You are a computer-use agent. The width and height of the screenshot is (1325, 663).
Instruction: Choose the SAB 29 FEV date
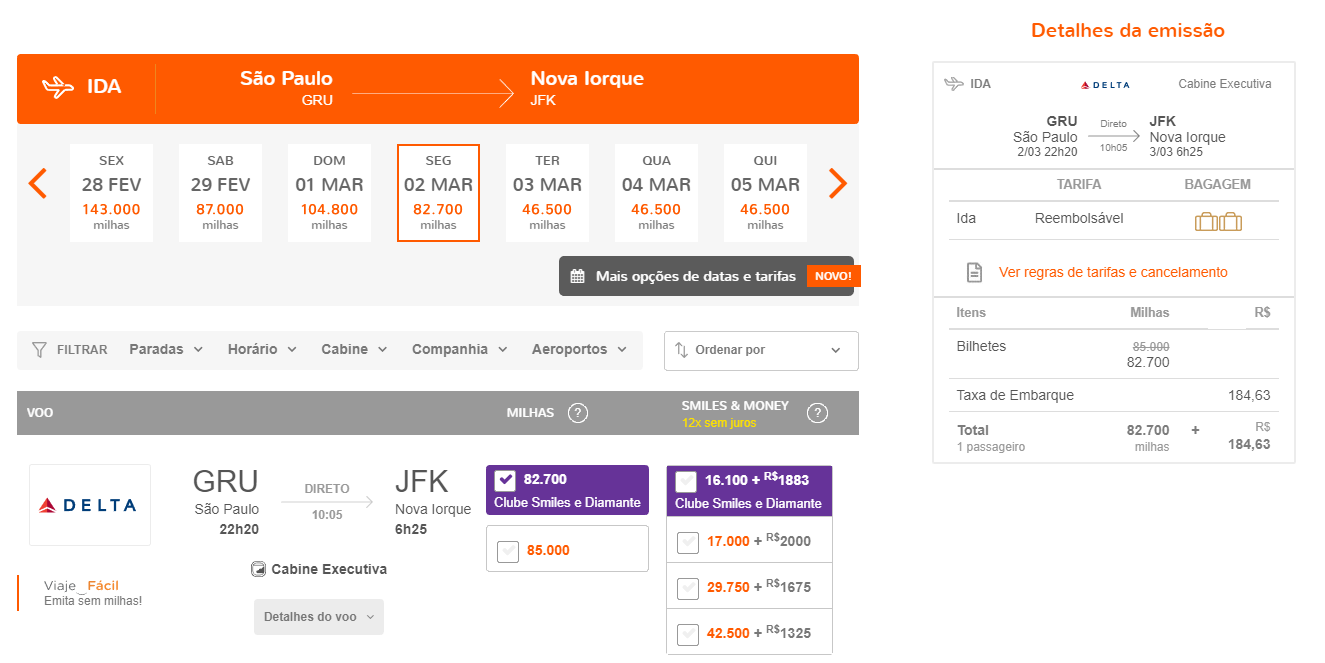coord(220,193)
